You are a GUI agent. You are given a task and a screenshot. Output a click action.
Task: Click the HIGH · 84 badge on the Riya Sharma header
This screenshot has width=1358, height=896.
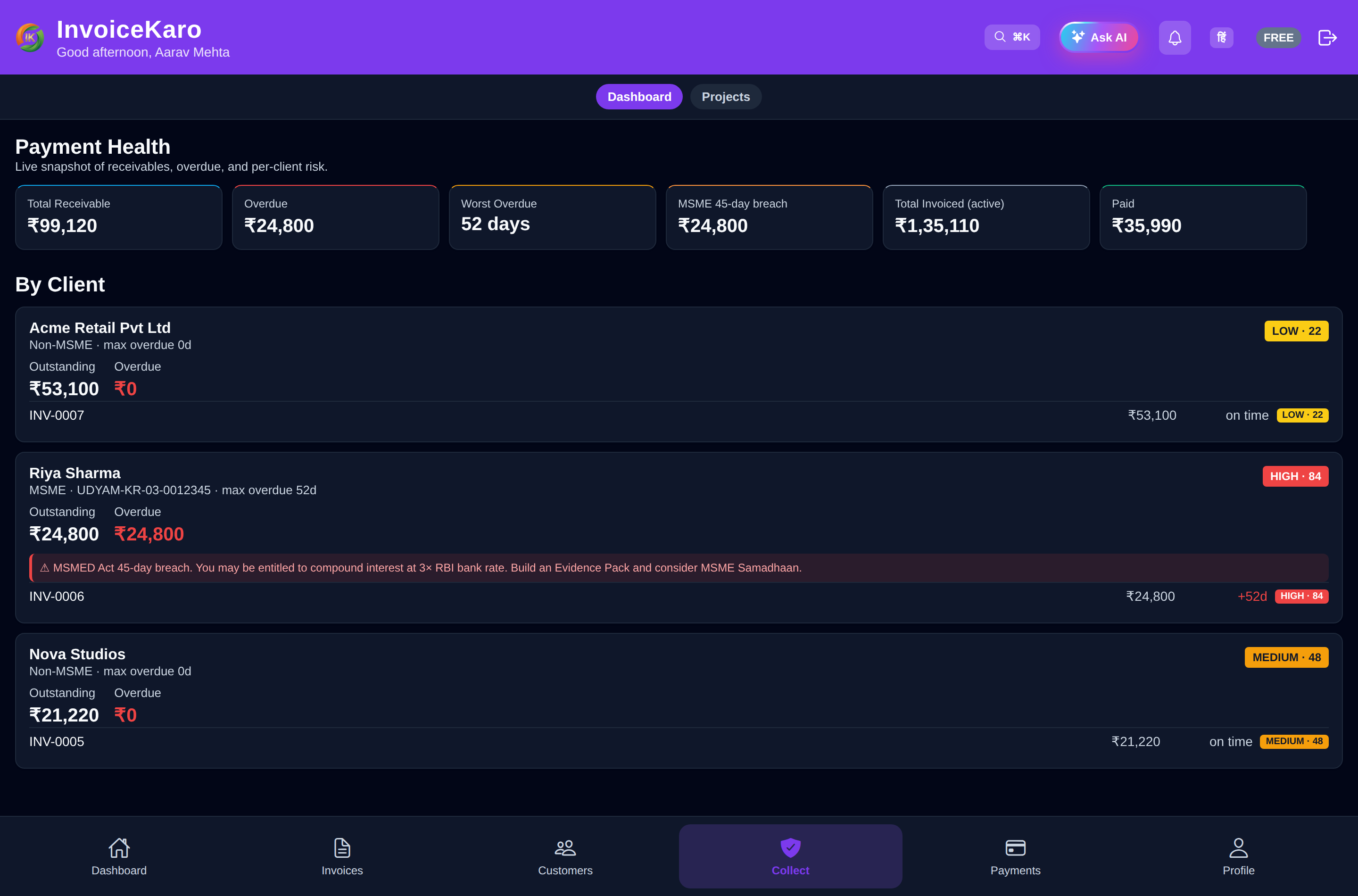[1295, 476]
